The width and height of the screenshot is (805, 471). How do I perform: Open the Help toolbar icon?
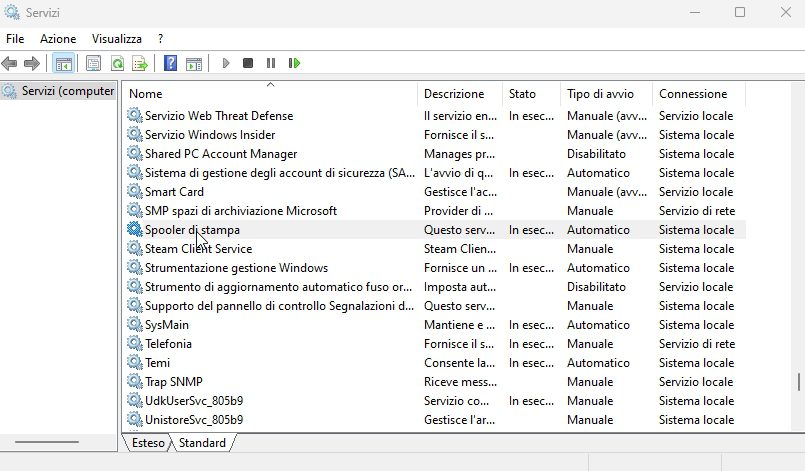(x=170, y=64)
